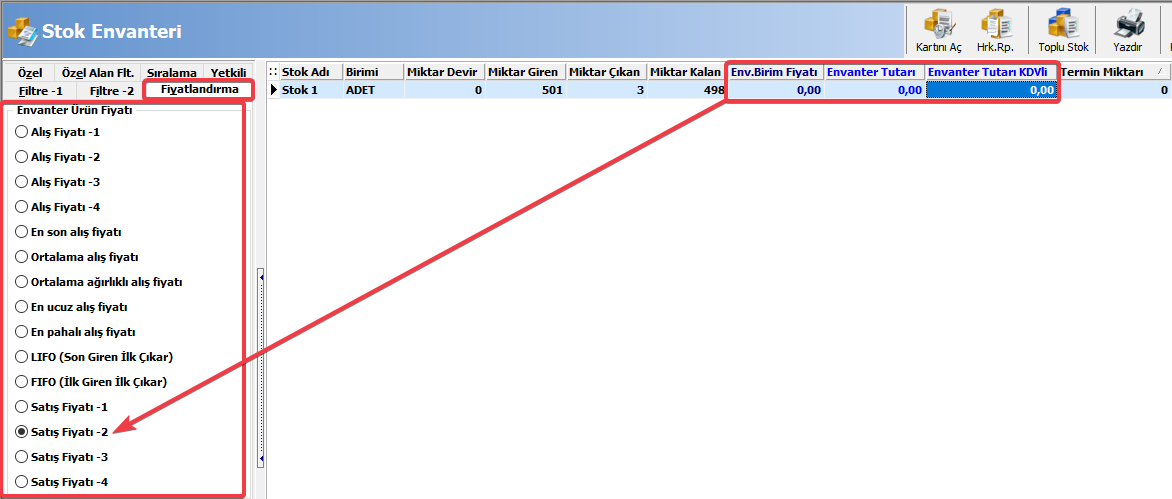Click Envanter Tutarı KDVli column header

991,72
